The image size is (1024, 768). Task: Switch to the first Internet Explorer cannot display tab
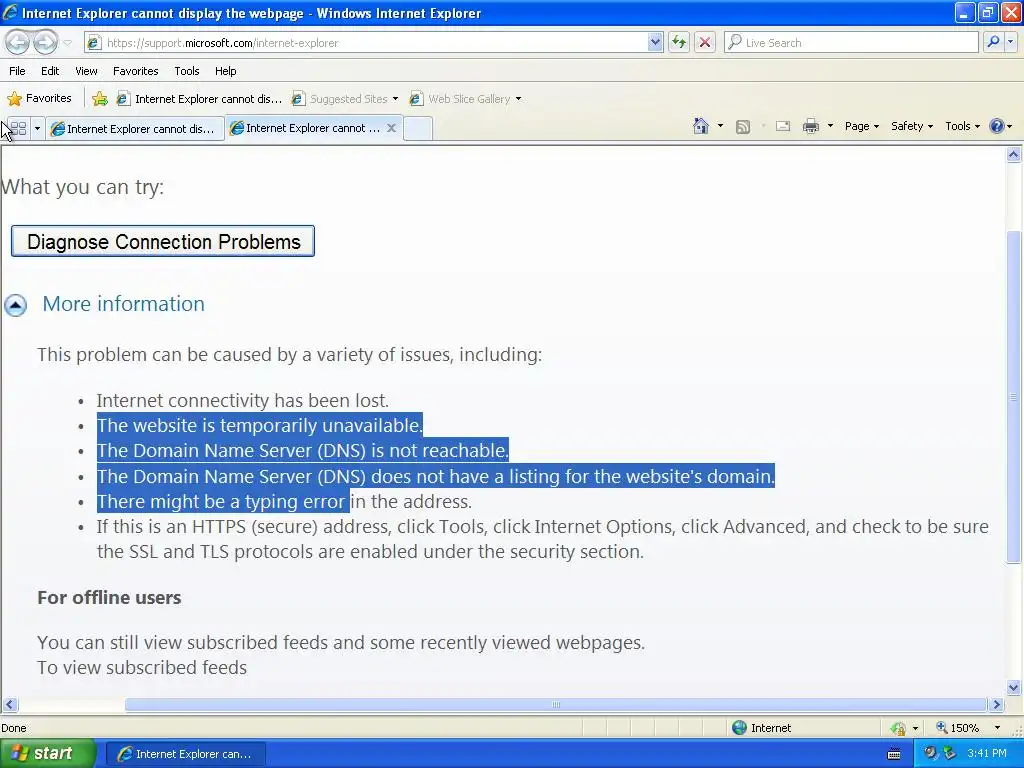[135, 129]
